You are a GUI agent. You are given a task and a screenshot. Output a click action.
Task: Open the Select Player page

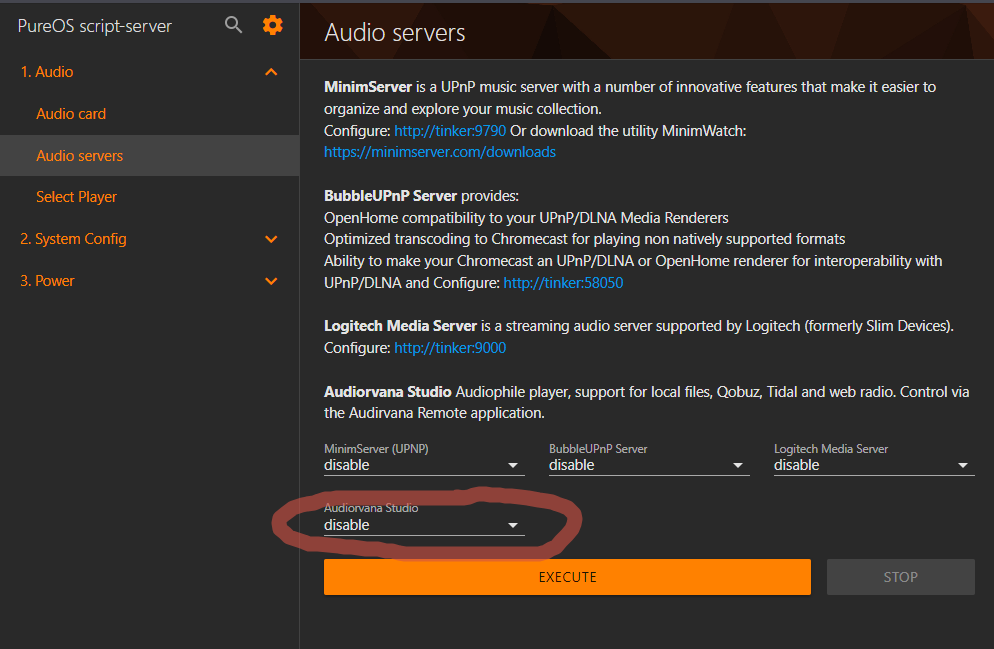77,197
